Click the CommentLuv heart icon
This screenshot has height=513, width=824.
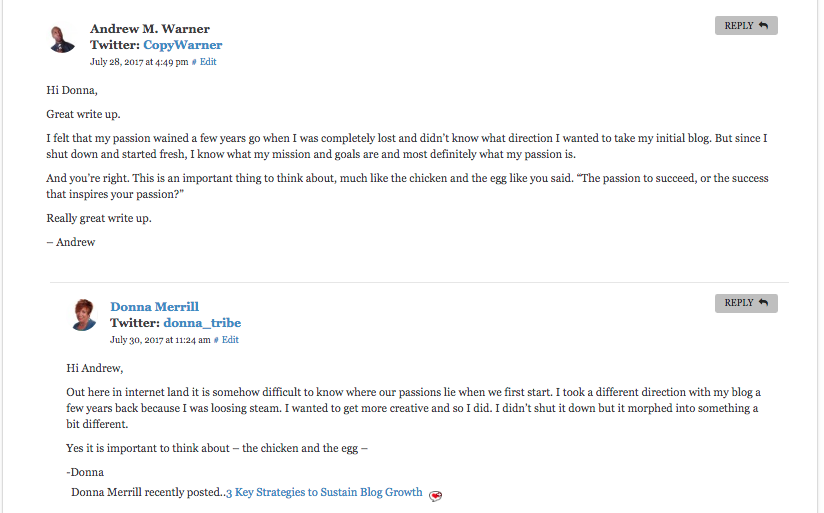(x=435, y=496)
